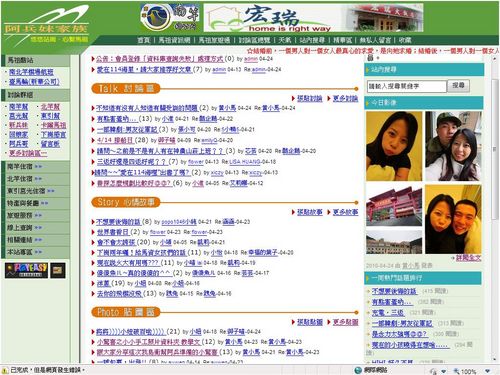Click the right panel scrollbar up arrow
Image resolution: width=500 pixels, height=375 pixels.
495,59
